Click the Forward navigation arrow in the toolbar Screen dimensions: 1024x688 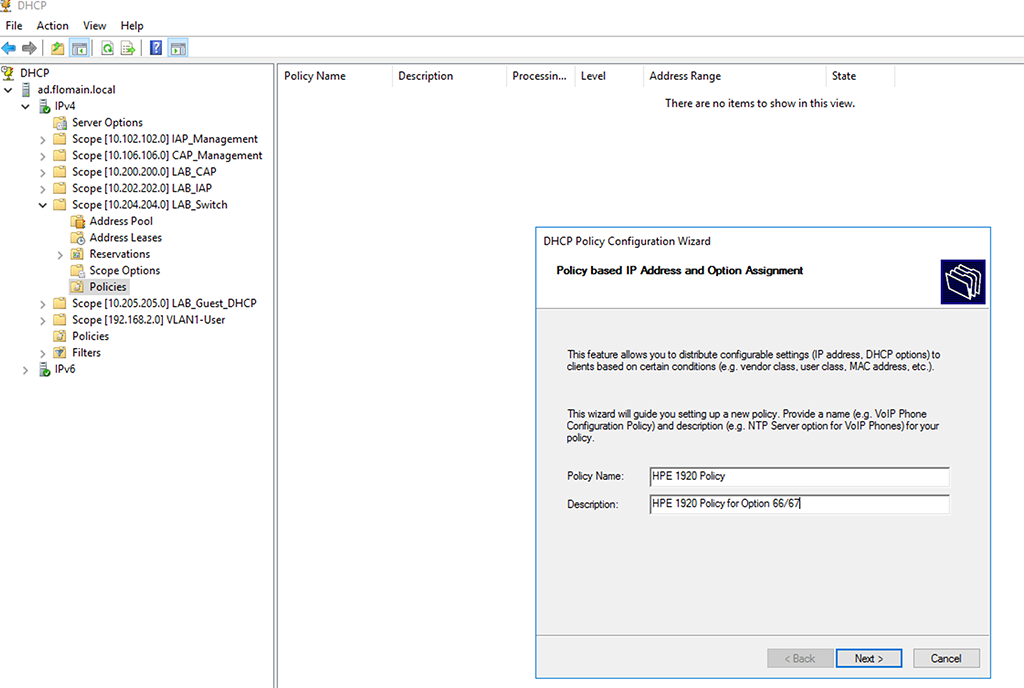[28, 47]
